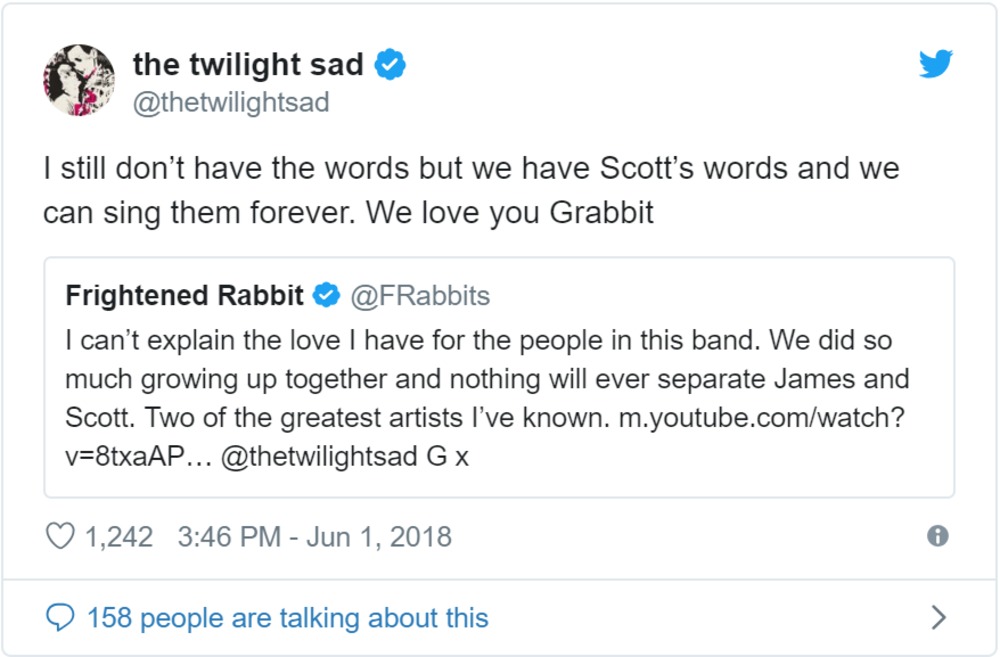Open '158 people are talking about this'
Screen dimensions: 1000x657
(x=287, y=618)
